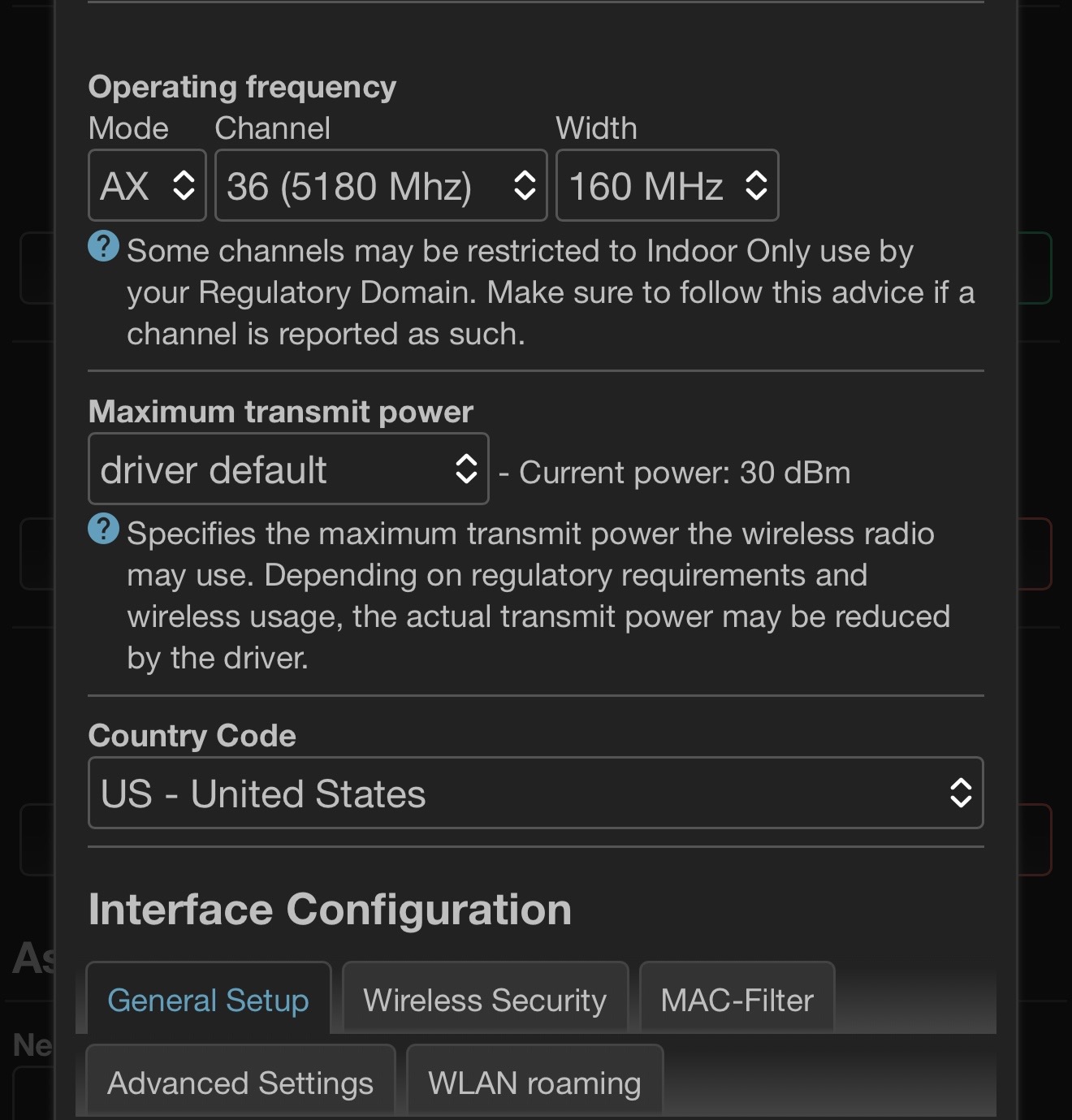Click the Country Code label
The width and height of the screenshot is (1072, 1120).
tap(192, 736)
